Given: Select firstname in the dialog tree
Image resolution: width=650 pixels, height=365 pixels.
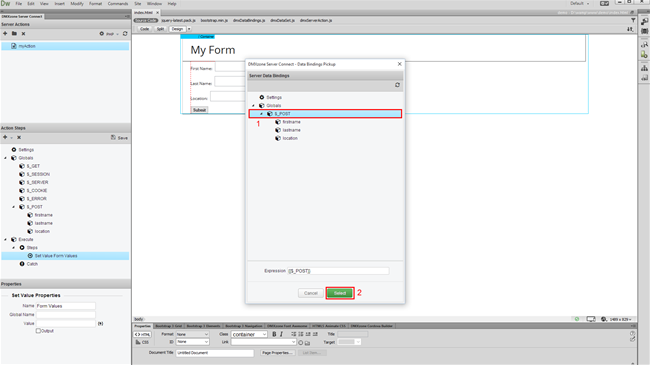Looking at the screenshot, I should click(291, 122).
